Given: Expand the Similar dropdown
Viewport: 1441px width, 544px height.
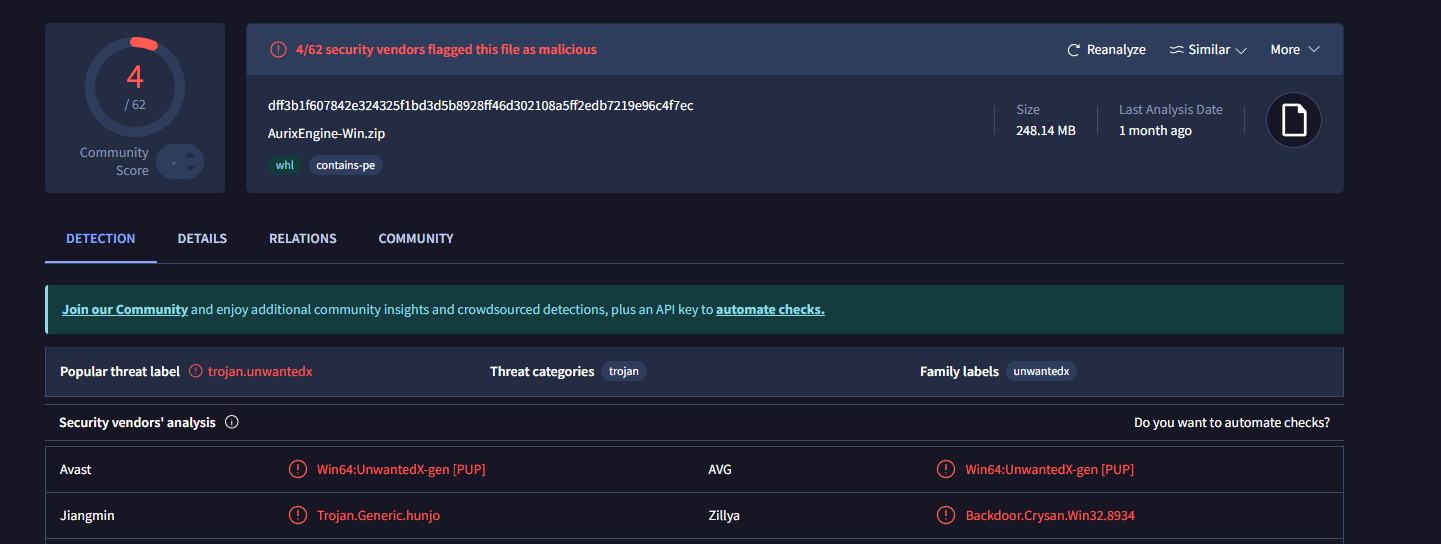Looking at the screenshot, I should (x=1208, y=50).
